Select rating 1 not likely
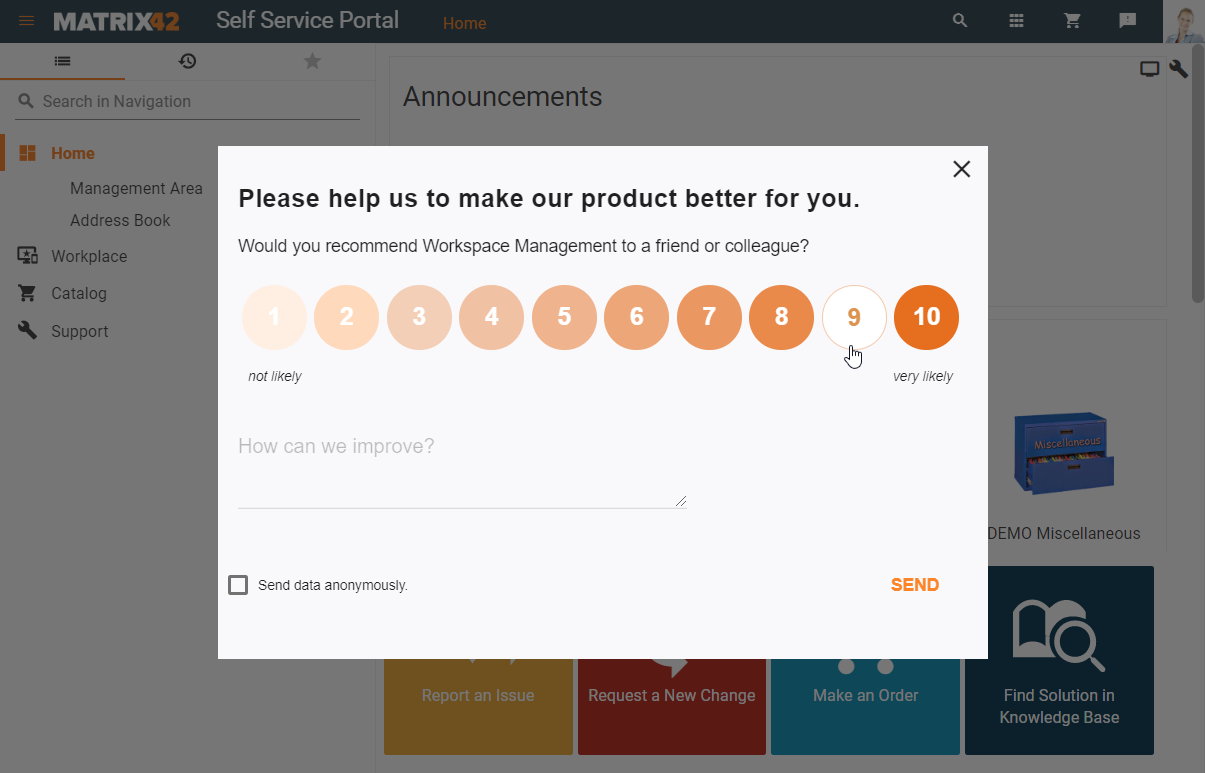1205x773 pixels. tap(274, 317)
